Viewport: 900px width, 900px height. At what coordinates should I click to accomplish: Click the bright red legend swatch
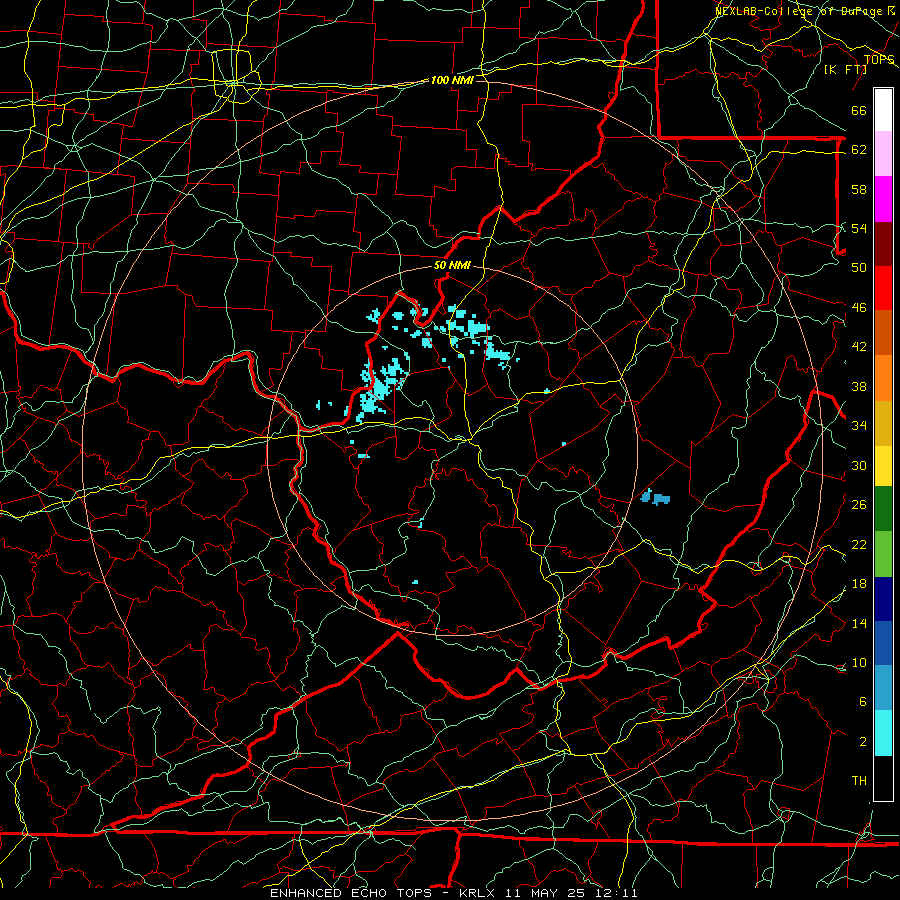click(x=883, y=288)
